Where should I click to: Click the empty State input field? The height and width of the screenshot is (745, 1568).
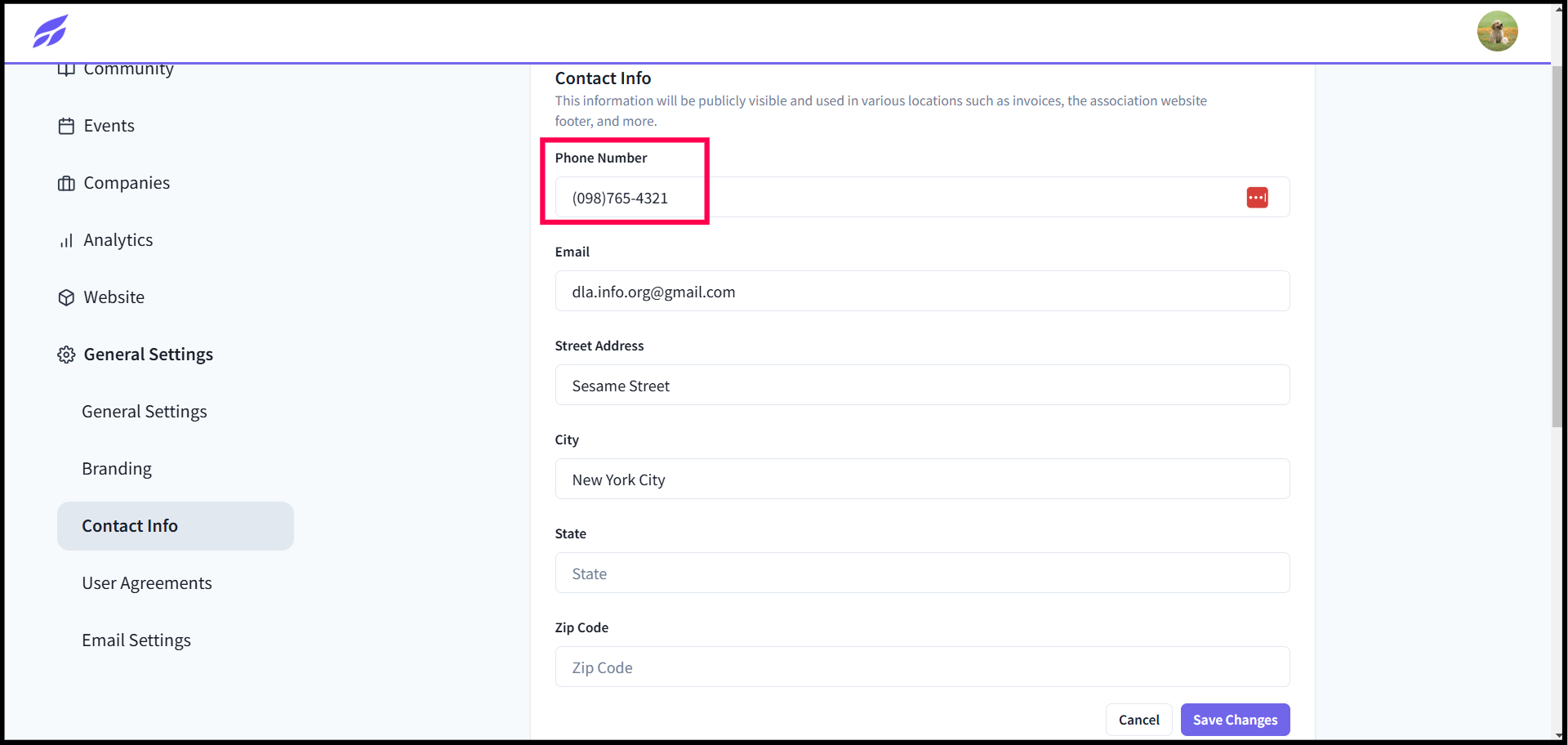click(922, 573)
